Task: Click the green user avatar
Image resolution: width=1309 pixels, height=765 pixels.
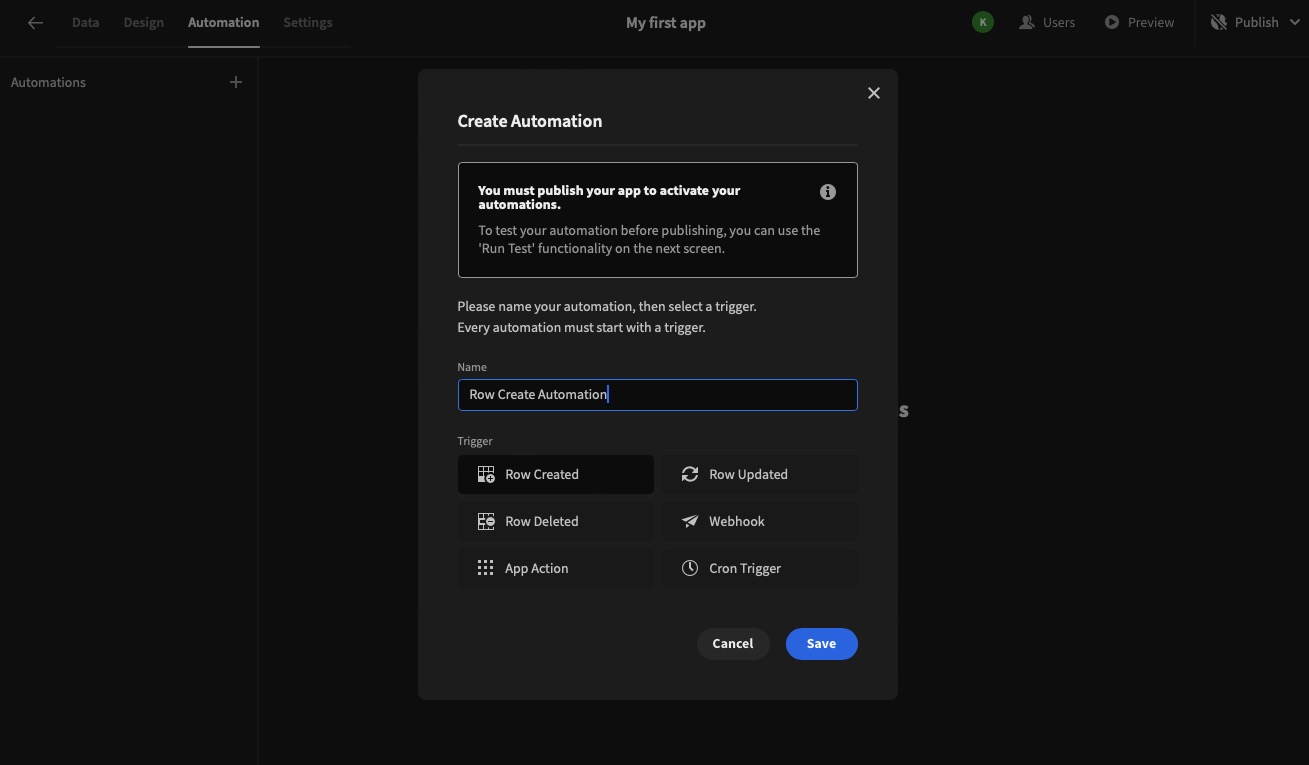Action: [981, 20]
